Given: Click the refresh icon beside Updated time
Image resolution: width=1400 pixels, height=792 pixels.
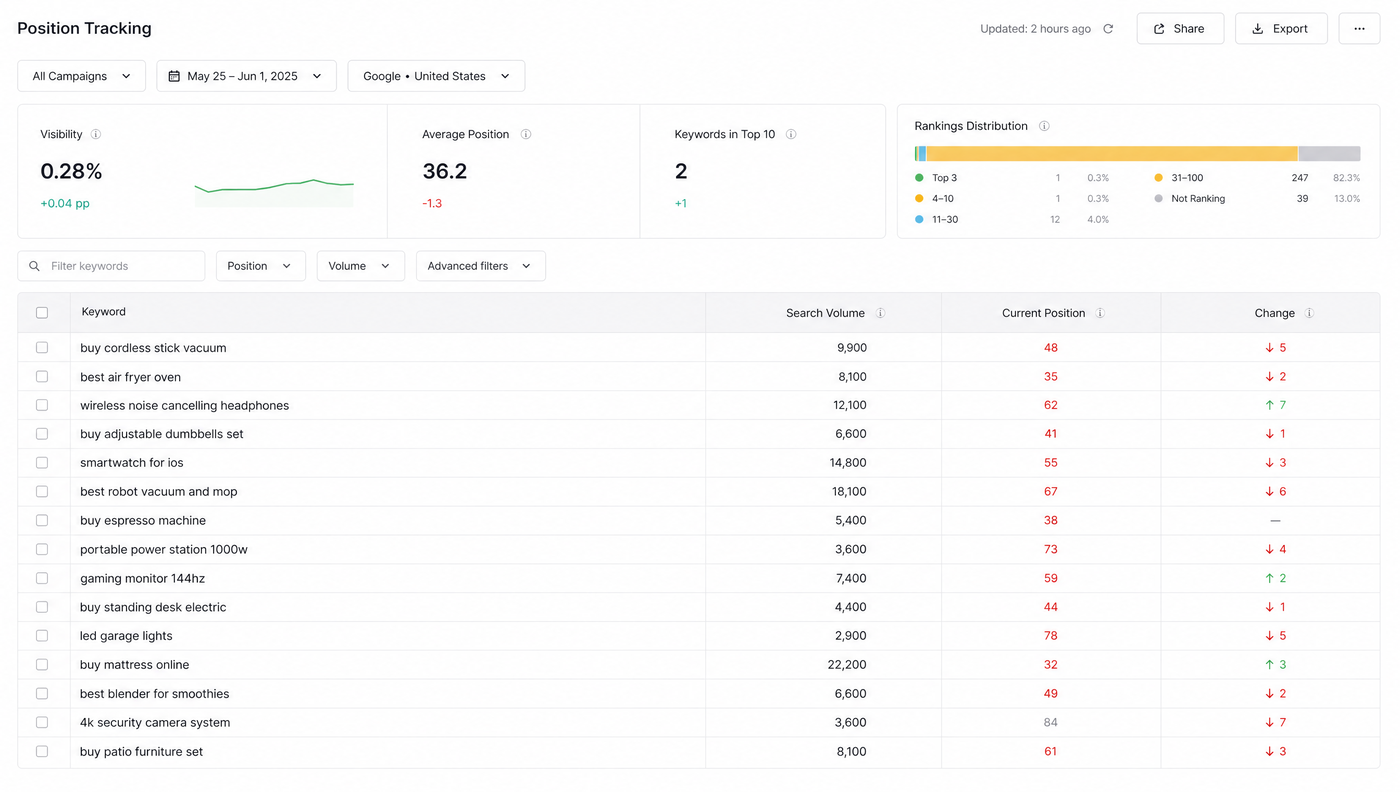Looking at the screenshot, I should pyautogui.click(x=1108, y=29).
